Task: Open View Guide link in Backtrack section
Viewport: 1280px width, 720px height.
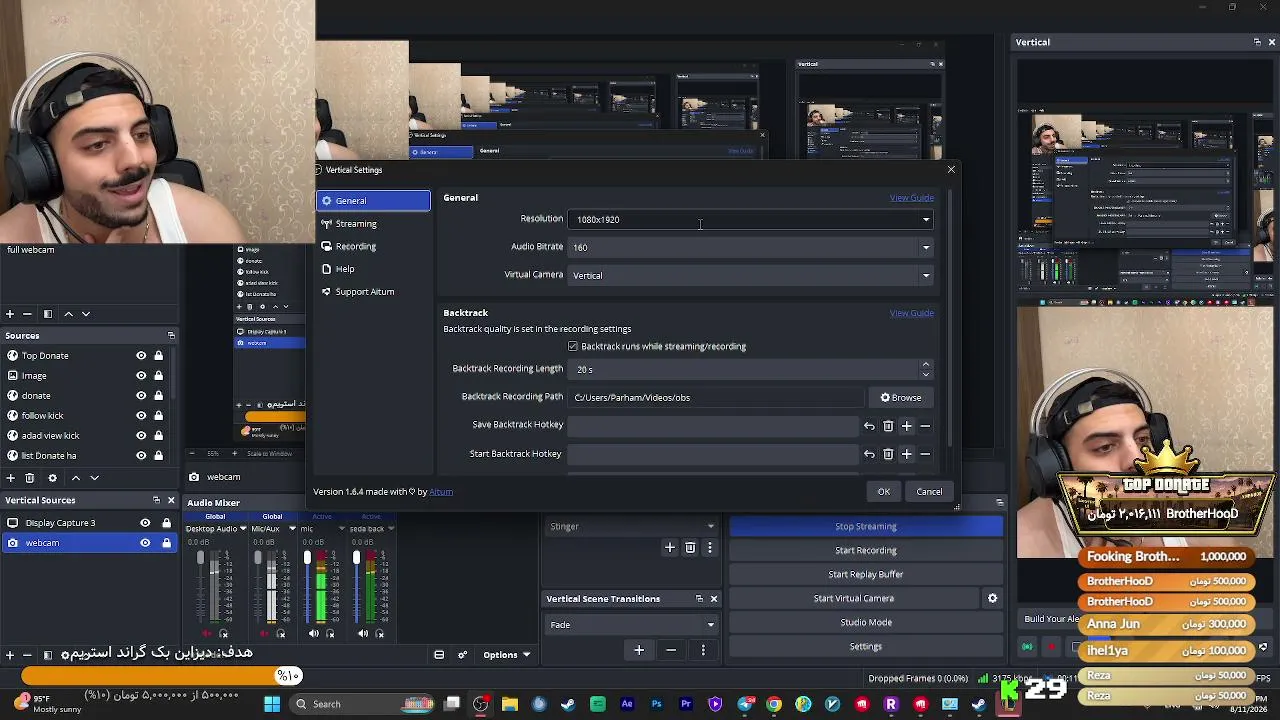Action: coord(912,313)
